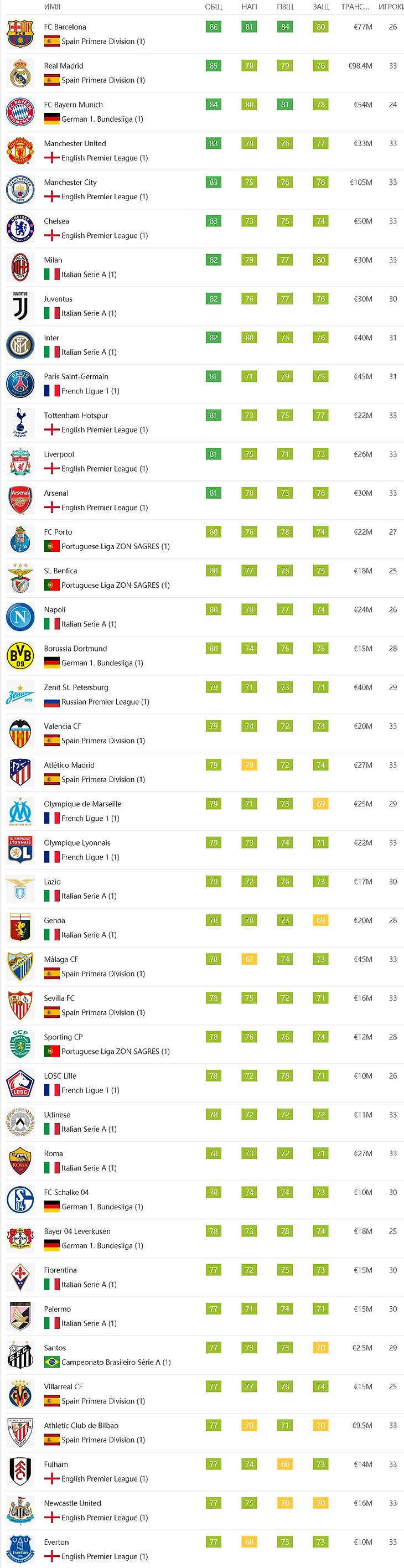Image resolution: width=404 pixels, height=1568 pixels.
Task: Open Portuguese Liga ZON SAGRES under FC Porto
Action: pos(116,547)
